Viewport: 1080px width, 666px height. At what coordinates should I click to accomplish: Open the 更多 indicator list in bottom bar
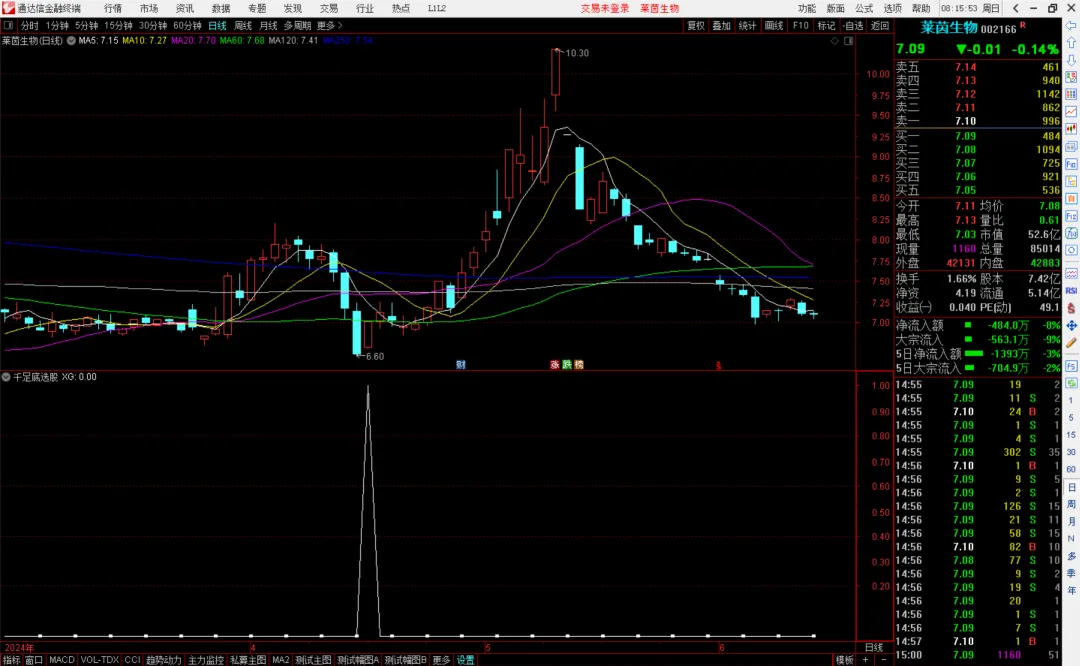pyautogui.click(x=441, y=660)
